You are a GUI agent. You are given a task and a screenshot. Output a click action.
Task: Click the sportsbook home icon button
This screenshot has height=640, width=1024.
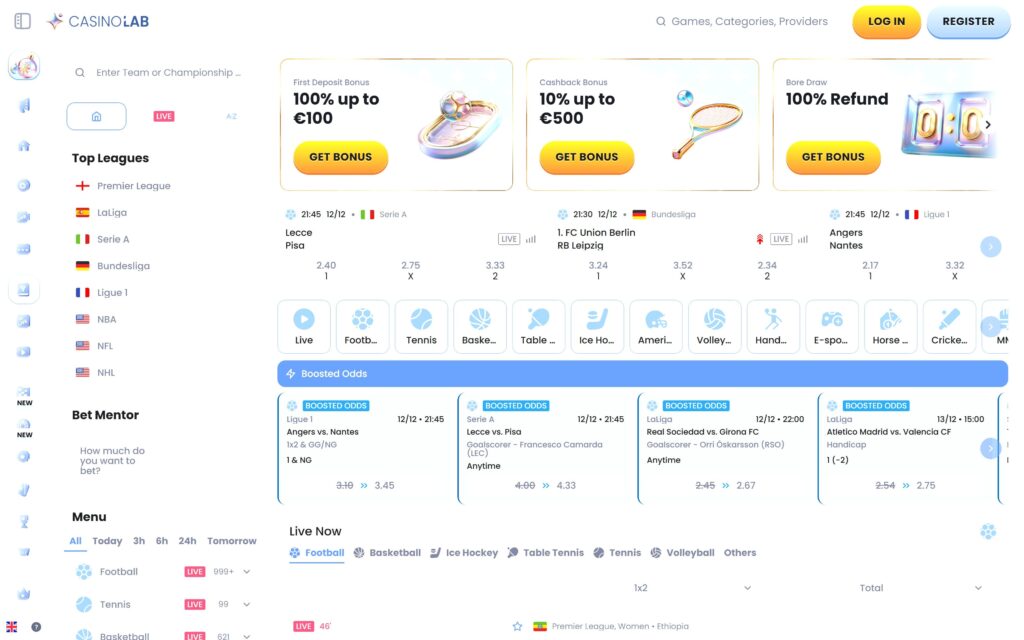click(96, 116)
